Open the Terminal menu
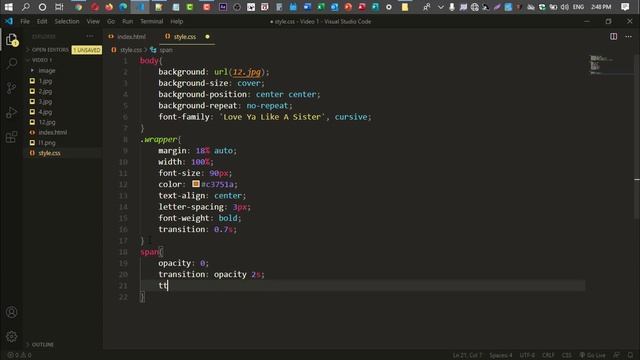 point(151,21)
